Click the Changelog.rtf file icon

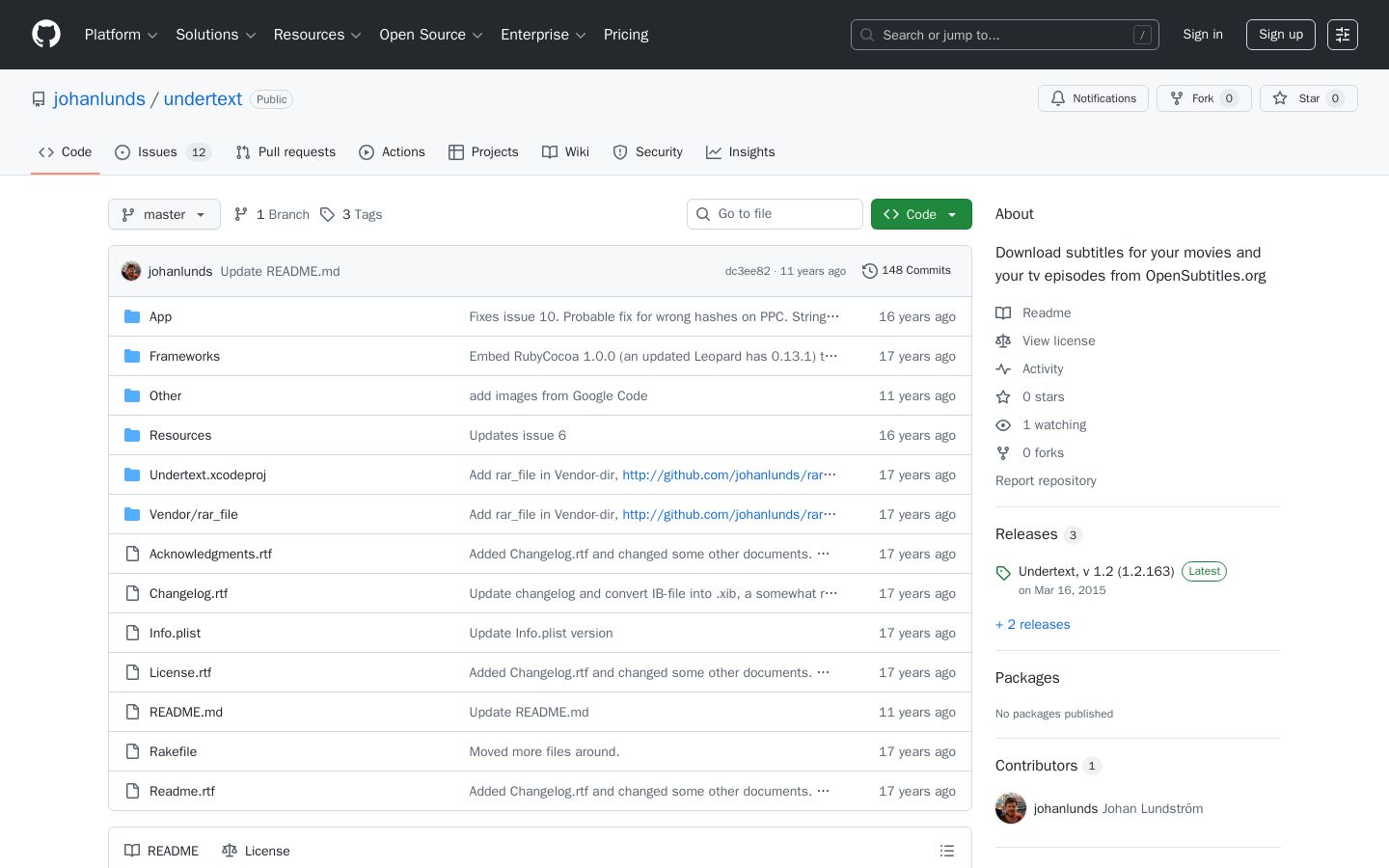132,593
